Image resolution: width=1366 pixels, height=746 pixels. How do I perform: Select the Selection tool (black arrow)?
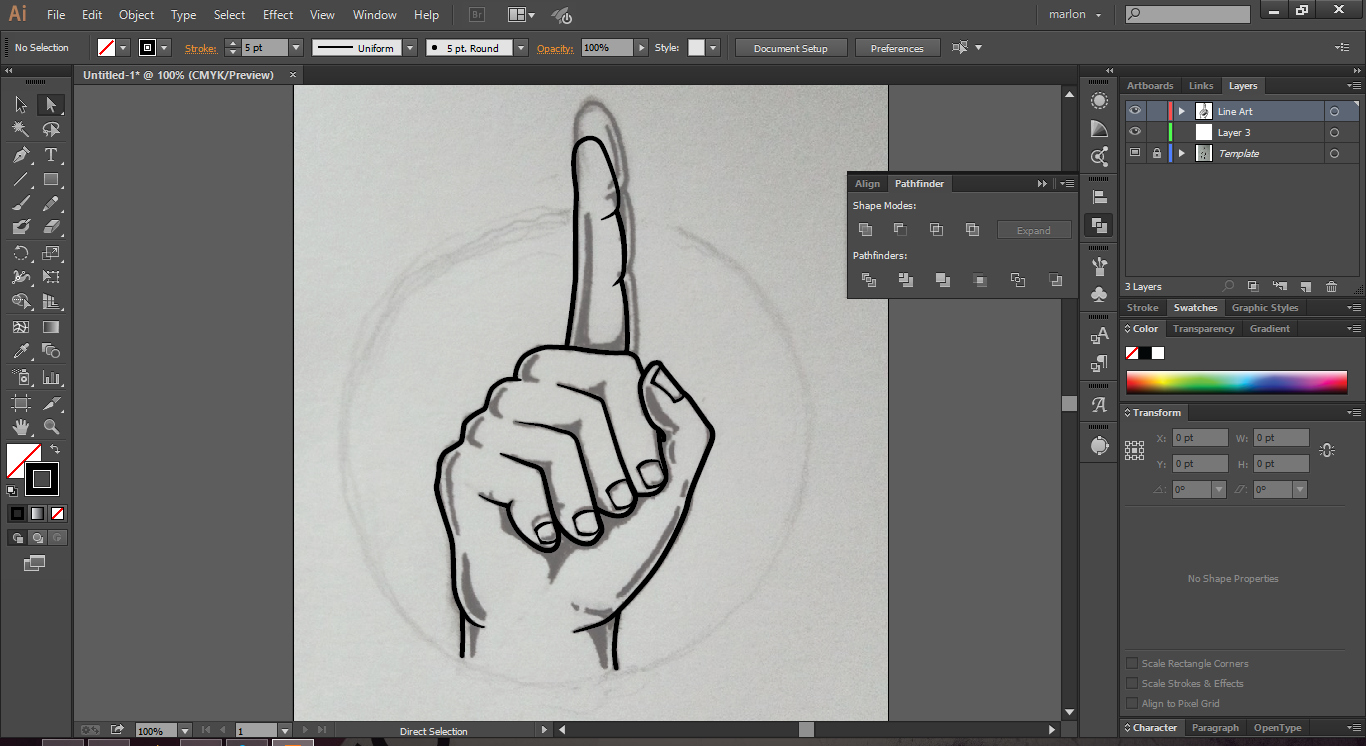point(21,105)
